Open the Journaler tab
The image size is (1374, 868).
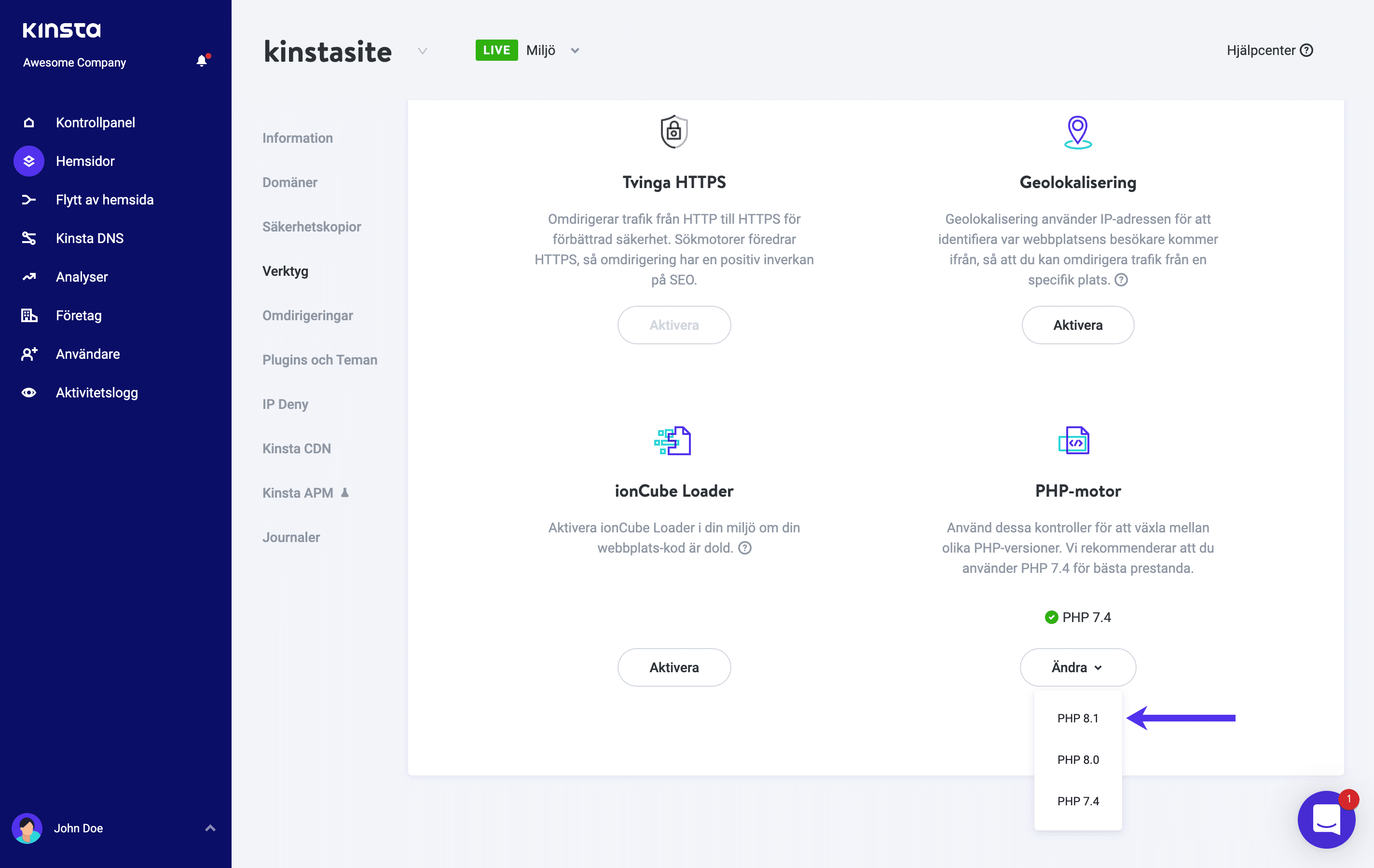coord(290,537)
